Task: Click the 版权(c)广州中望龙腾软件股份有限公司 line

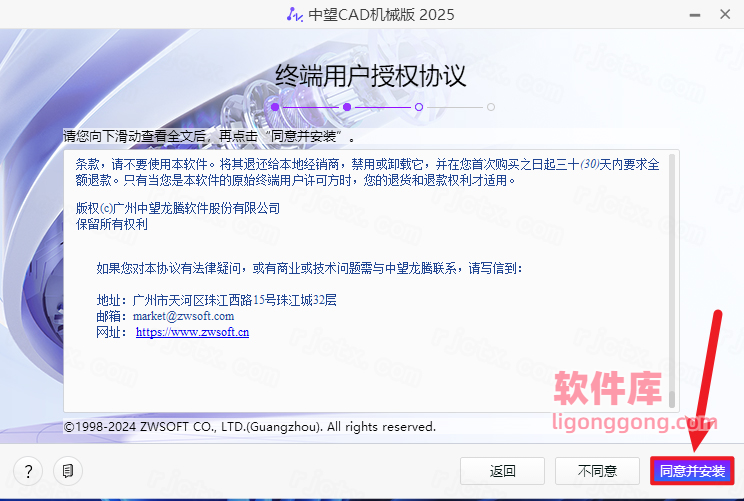Action: click(178, 208)
